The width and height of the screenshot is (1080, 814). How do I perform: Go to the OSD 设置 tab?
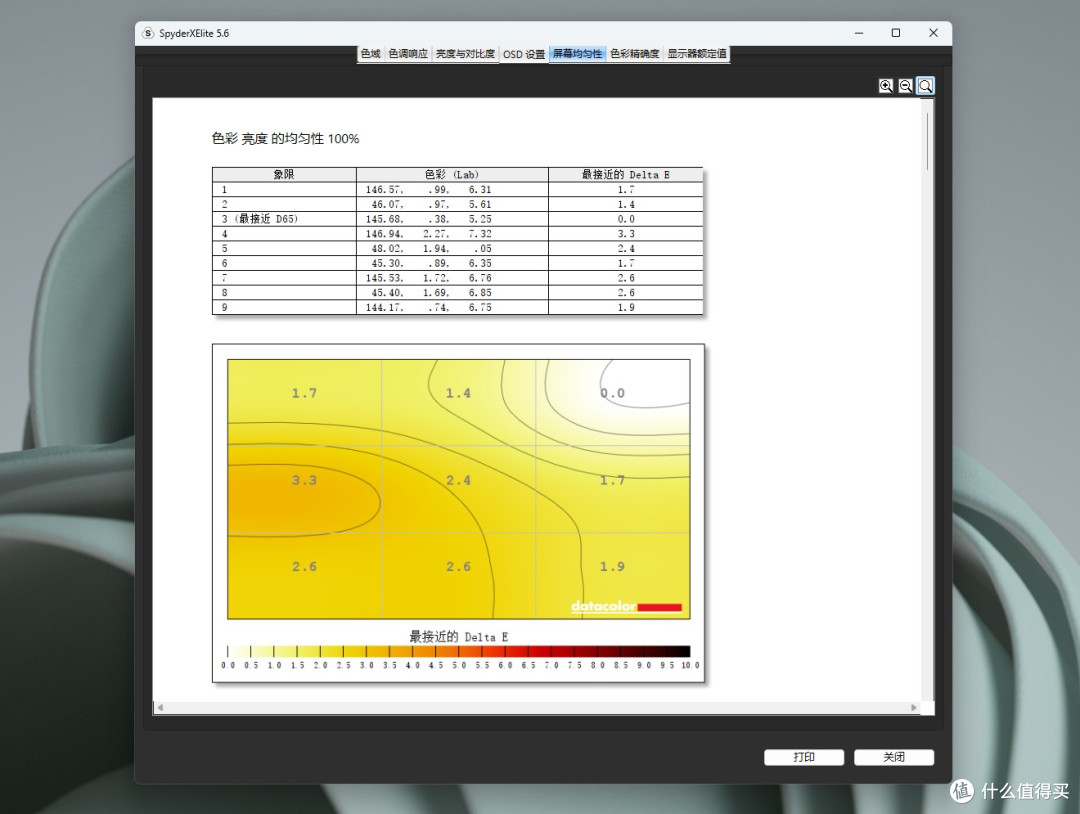pos(523,54)
